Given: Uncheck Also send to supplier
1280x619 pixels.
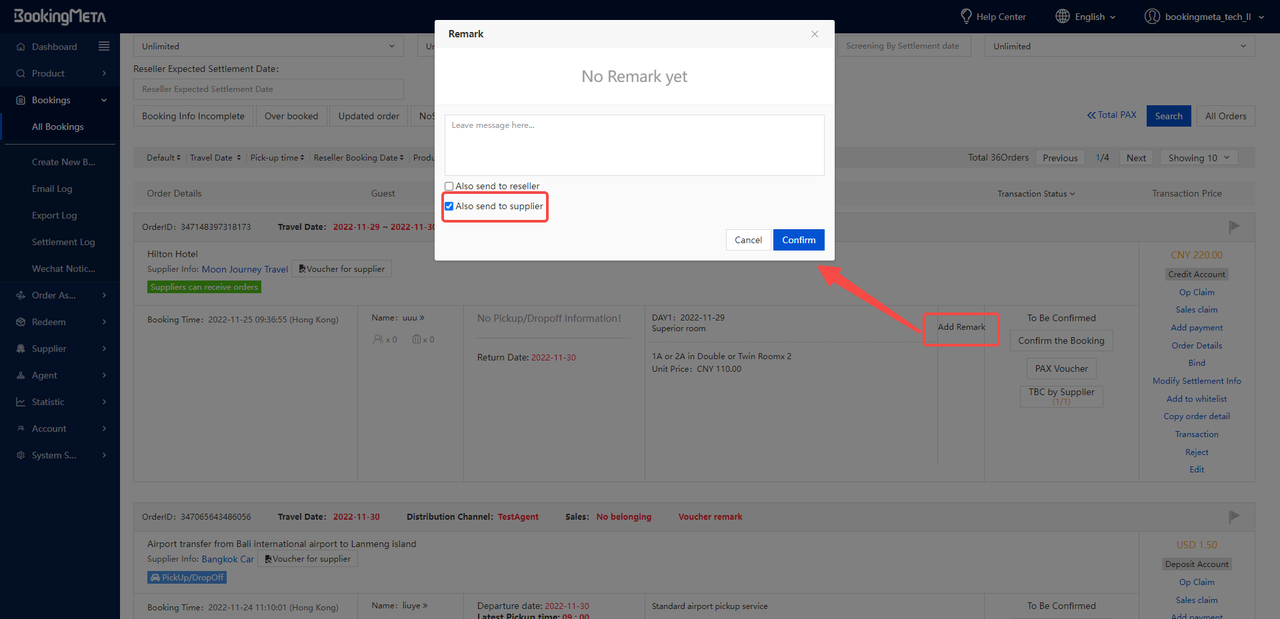Looking at the screenshot, I should click(449, 207).
